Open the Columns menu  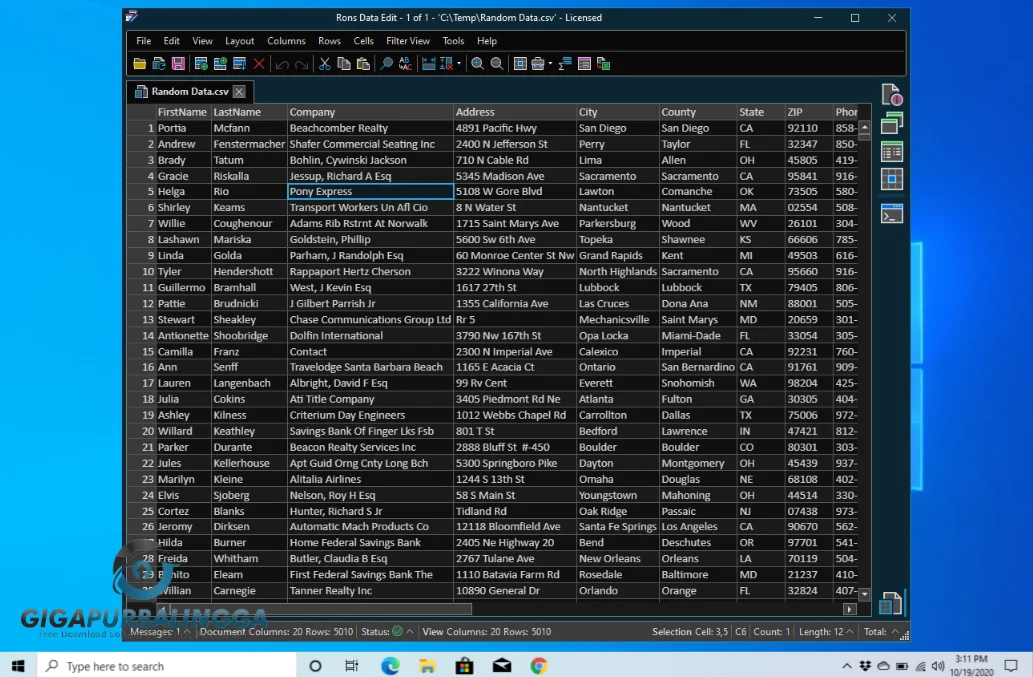click(286, 41)
